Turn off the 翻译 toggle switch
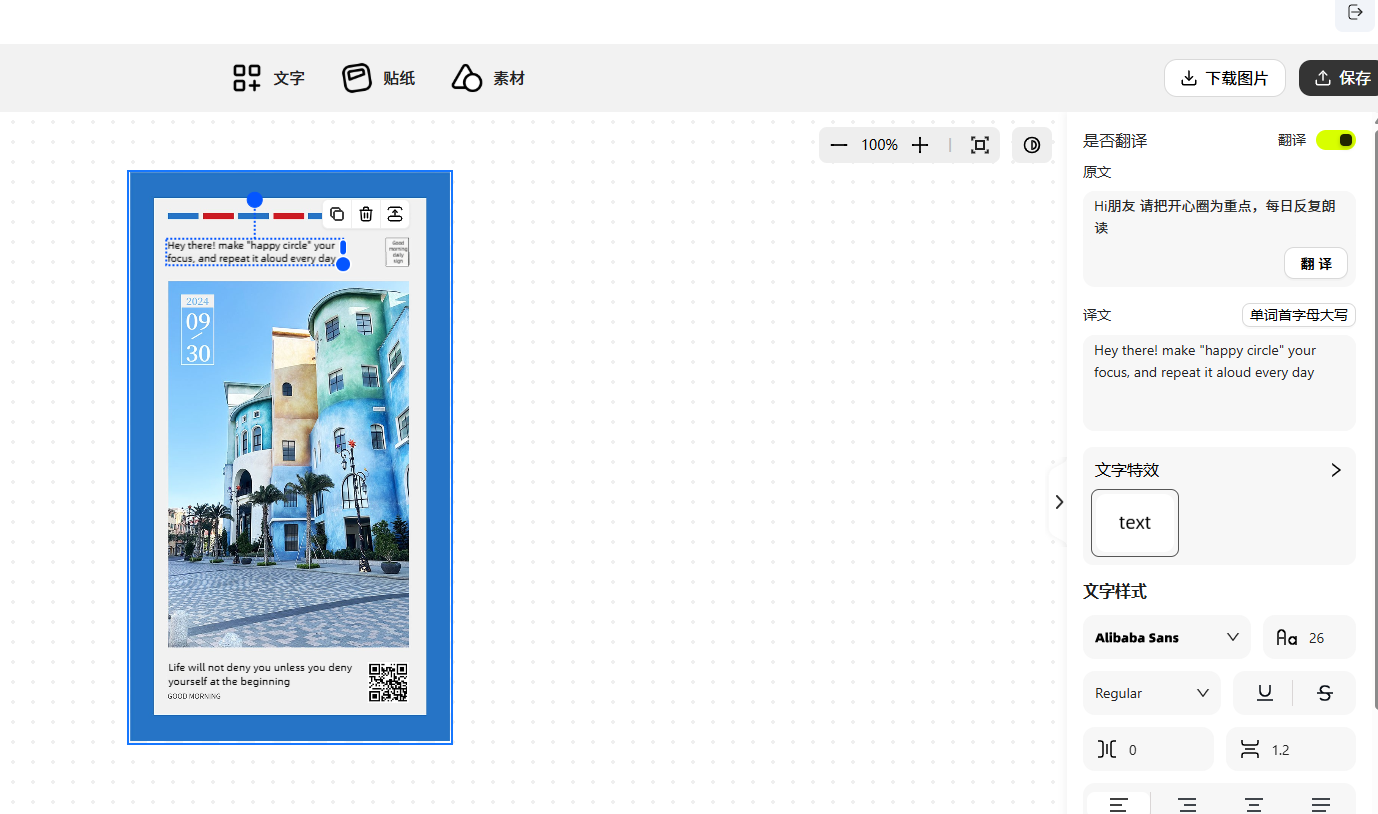The height and width of the screenshot is (814, 1378). pos(1335,140)
